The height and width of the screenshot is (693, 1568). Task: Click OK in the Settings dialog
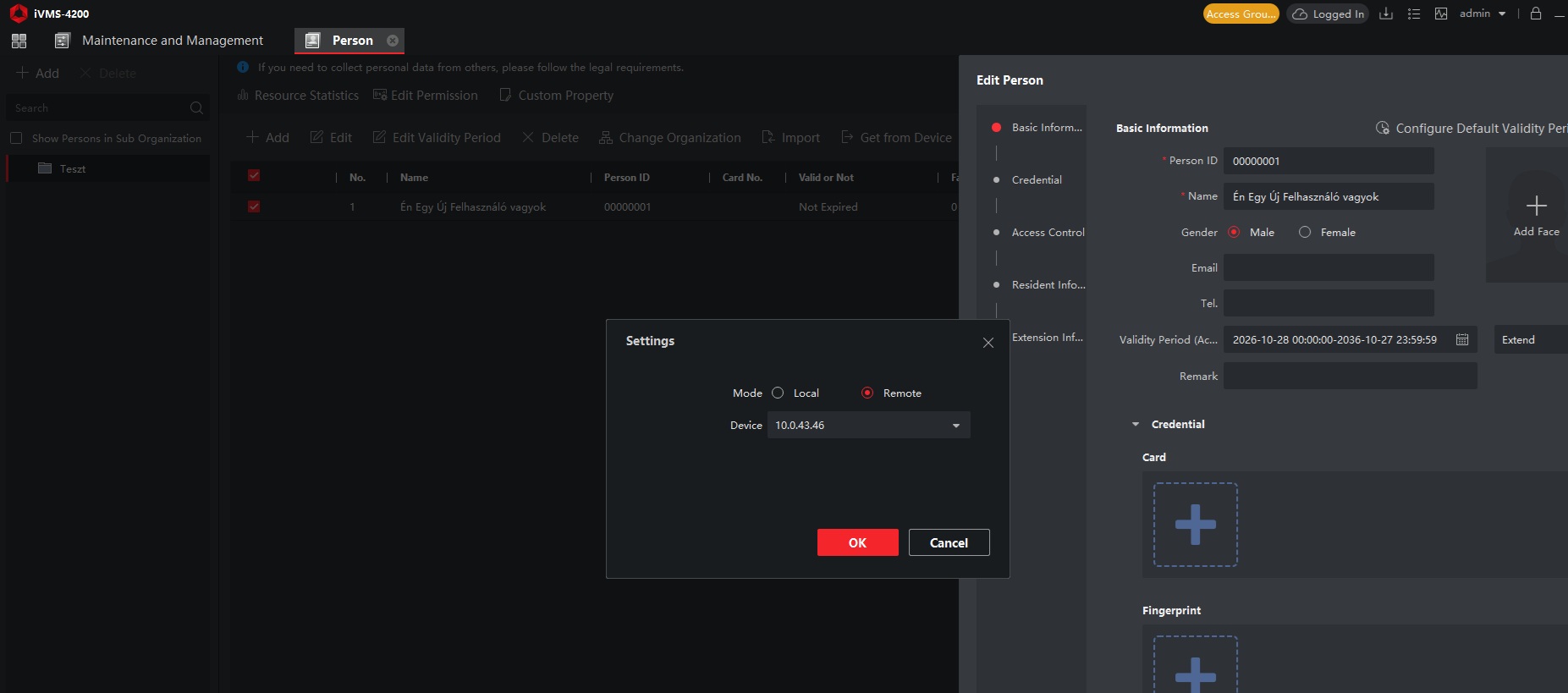pos(858,542)
